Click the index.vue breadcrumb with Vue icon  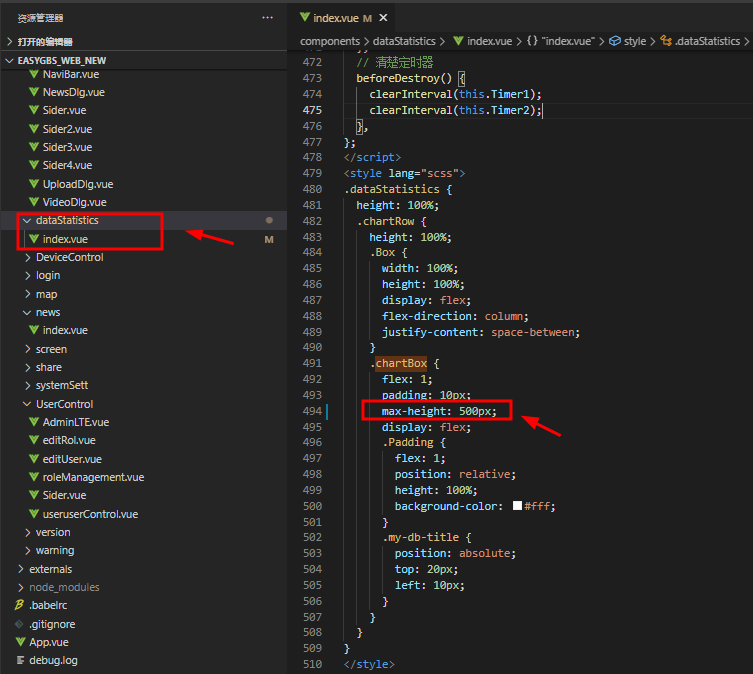click(483, 41)
